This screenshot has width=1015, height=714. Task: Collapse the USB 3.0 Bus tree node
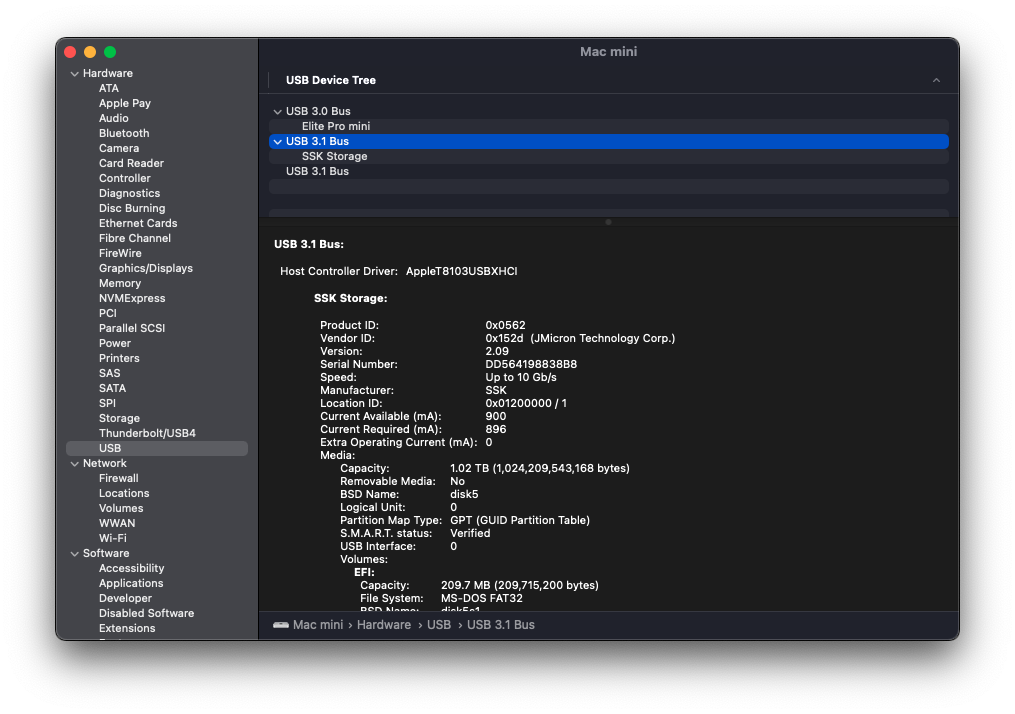click(x=278, y=112)
